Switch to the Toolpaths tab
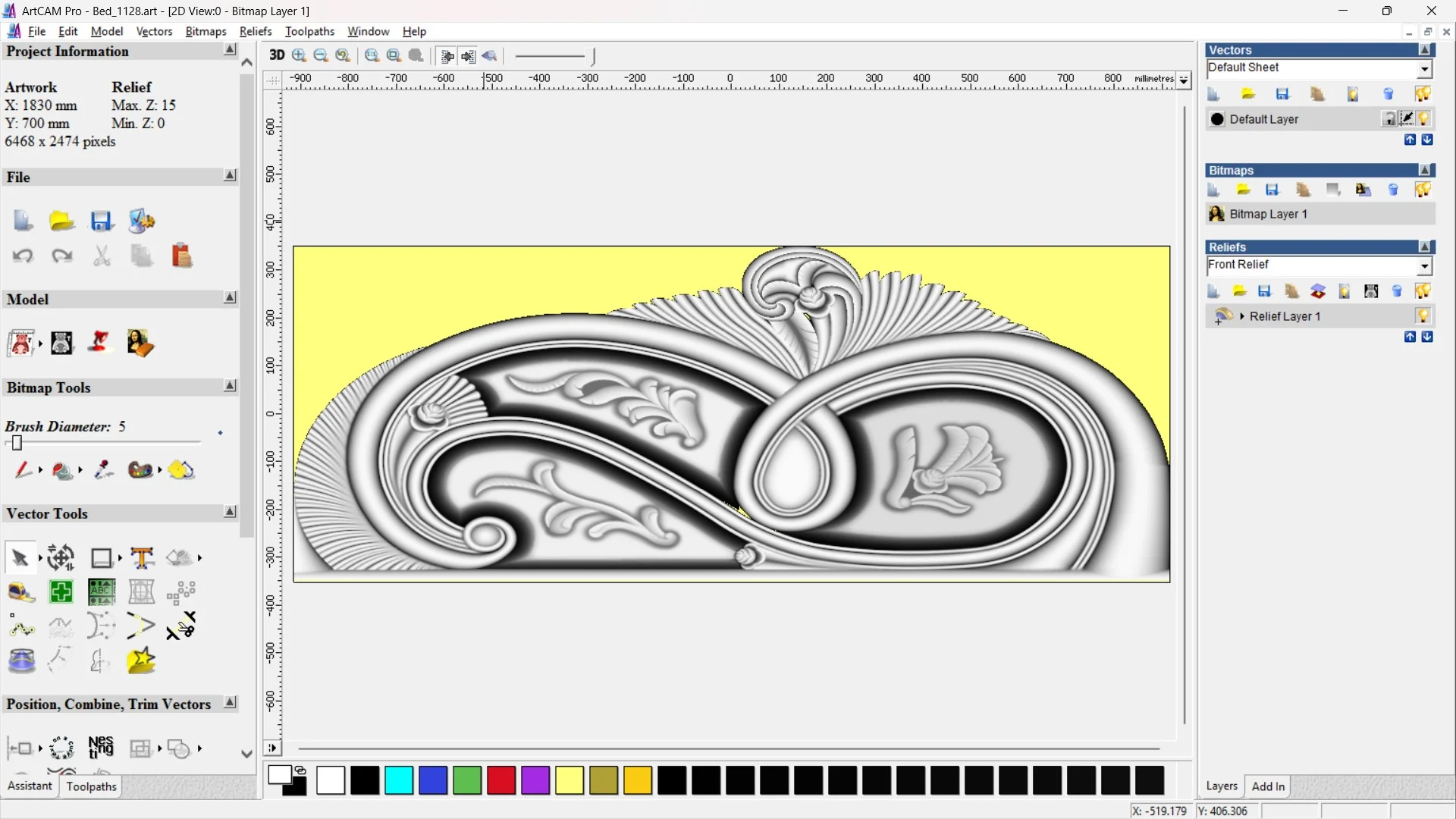The width and height of the screenshot is (1456, 819). click(x=91, y=786)
